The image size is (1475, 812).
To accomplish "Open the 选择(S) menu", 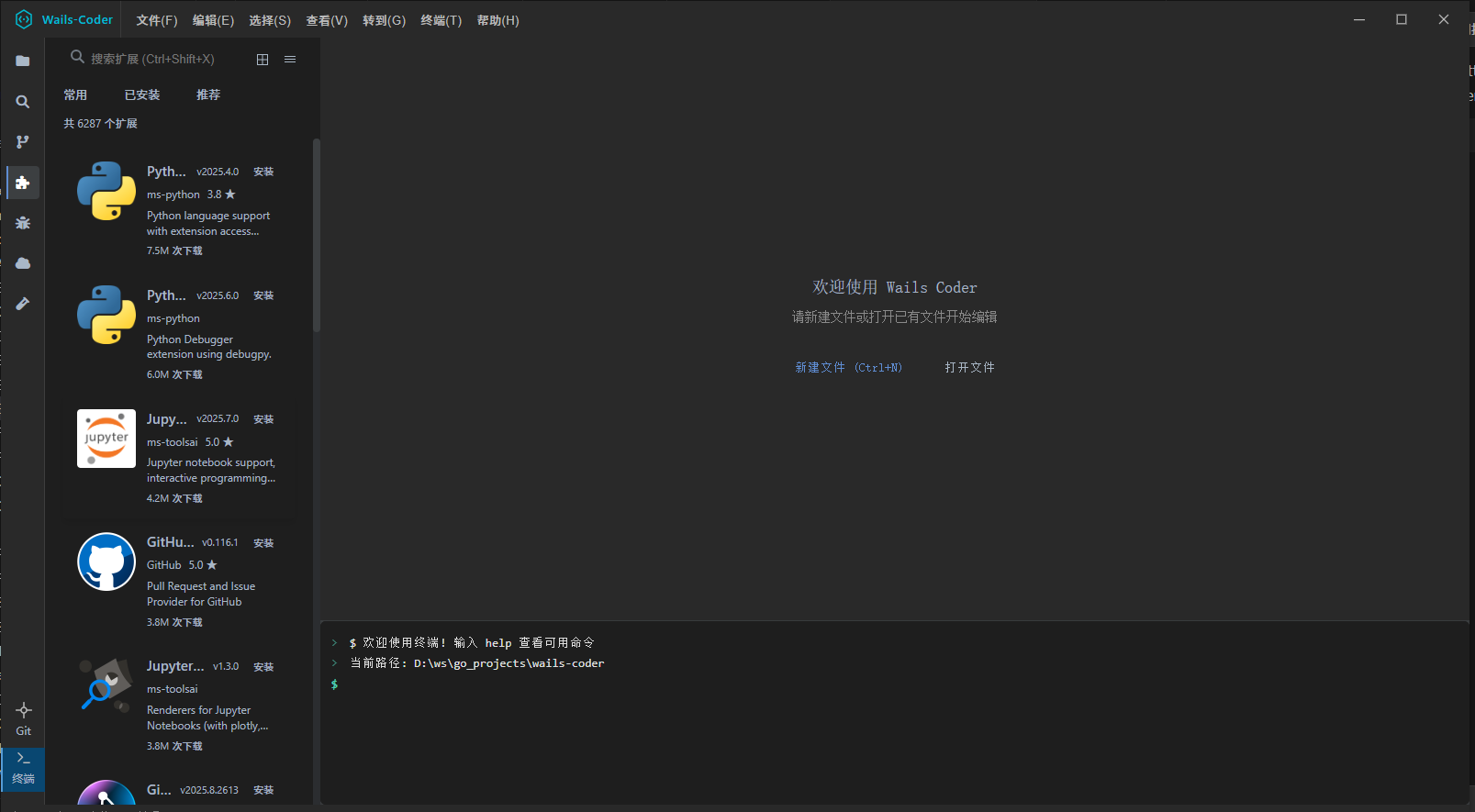I will [x=270, y=20].
